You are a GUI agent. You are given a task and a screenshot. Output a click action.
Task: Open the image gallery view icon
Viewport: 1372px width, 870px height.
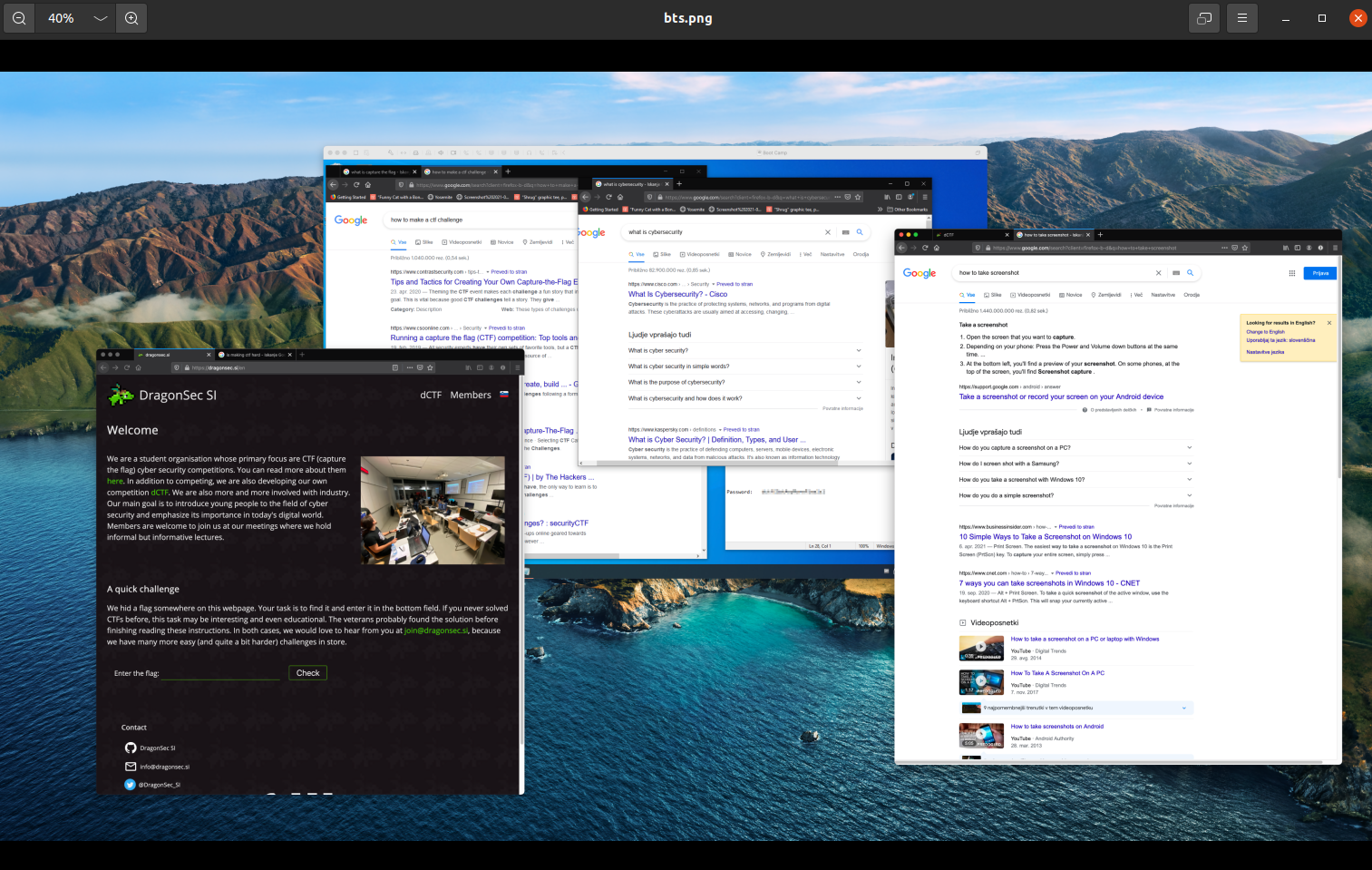coord(1204,18)
